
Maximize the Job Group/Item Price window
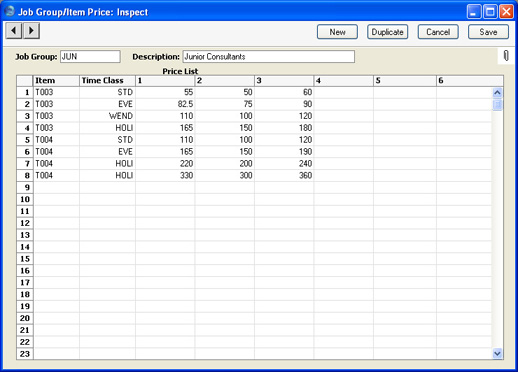pyautogui.click(x=490, y=12)
